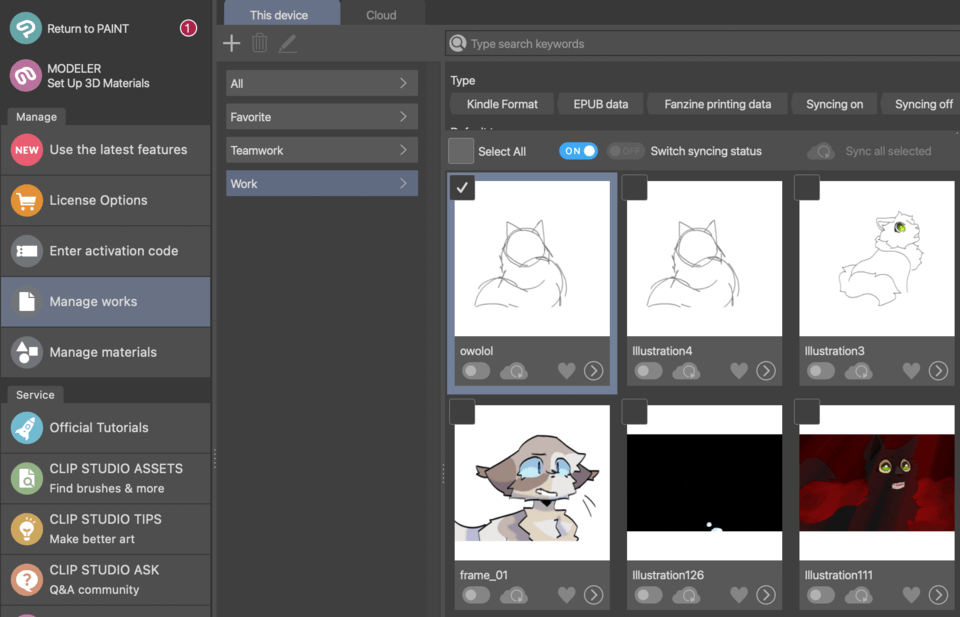Click cloud sync icon on Illustration4
This screenshot has width=960, height=617.
(686, 371)
